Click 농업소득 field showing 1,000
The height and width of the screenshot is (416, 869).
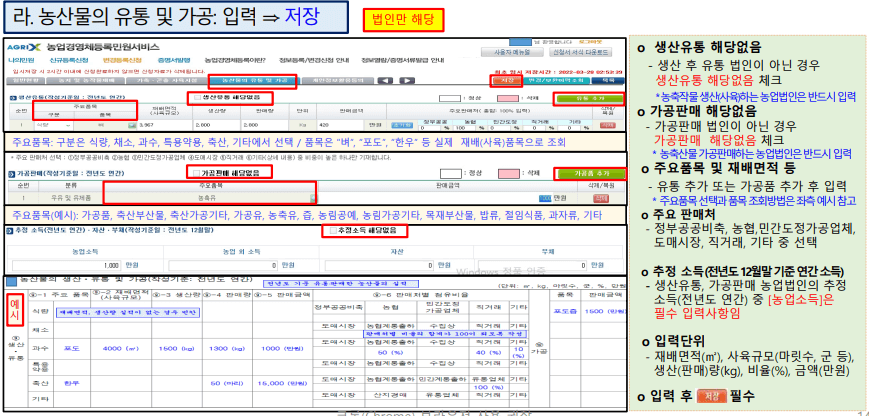click(67, 265)
